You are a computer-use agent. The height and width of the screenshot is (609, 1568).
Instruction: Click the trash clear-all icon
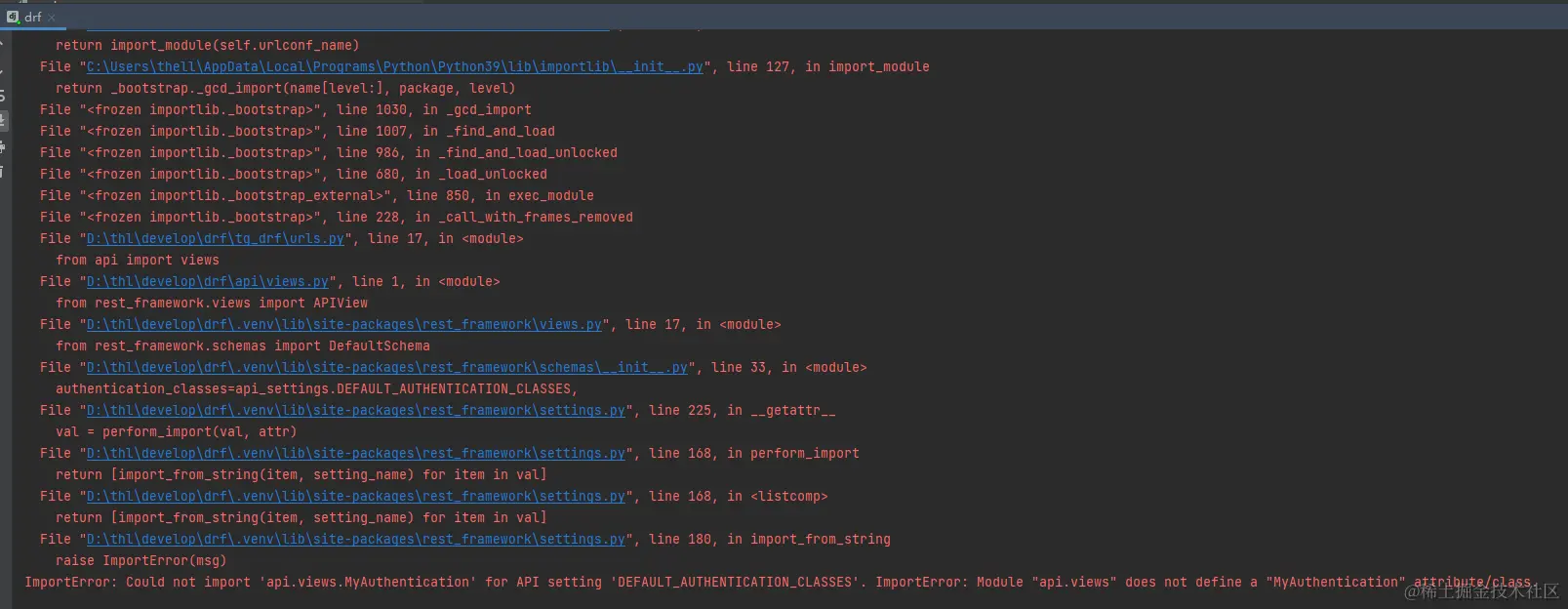(3, 172)
